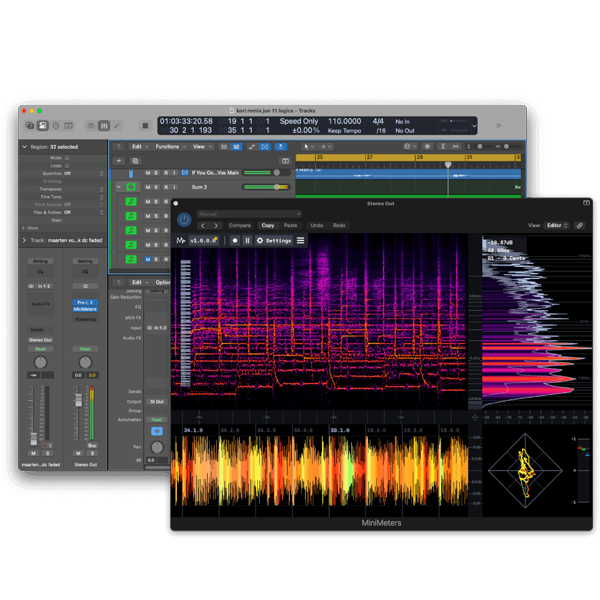The image size is (600, 600).
Task: Click the MiniMeters logo icon
Action: (181, 240)
